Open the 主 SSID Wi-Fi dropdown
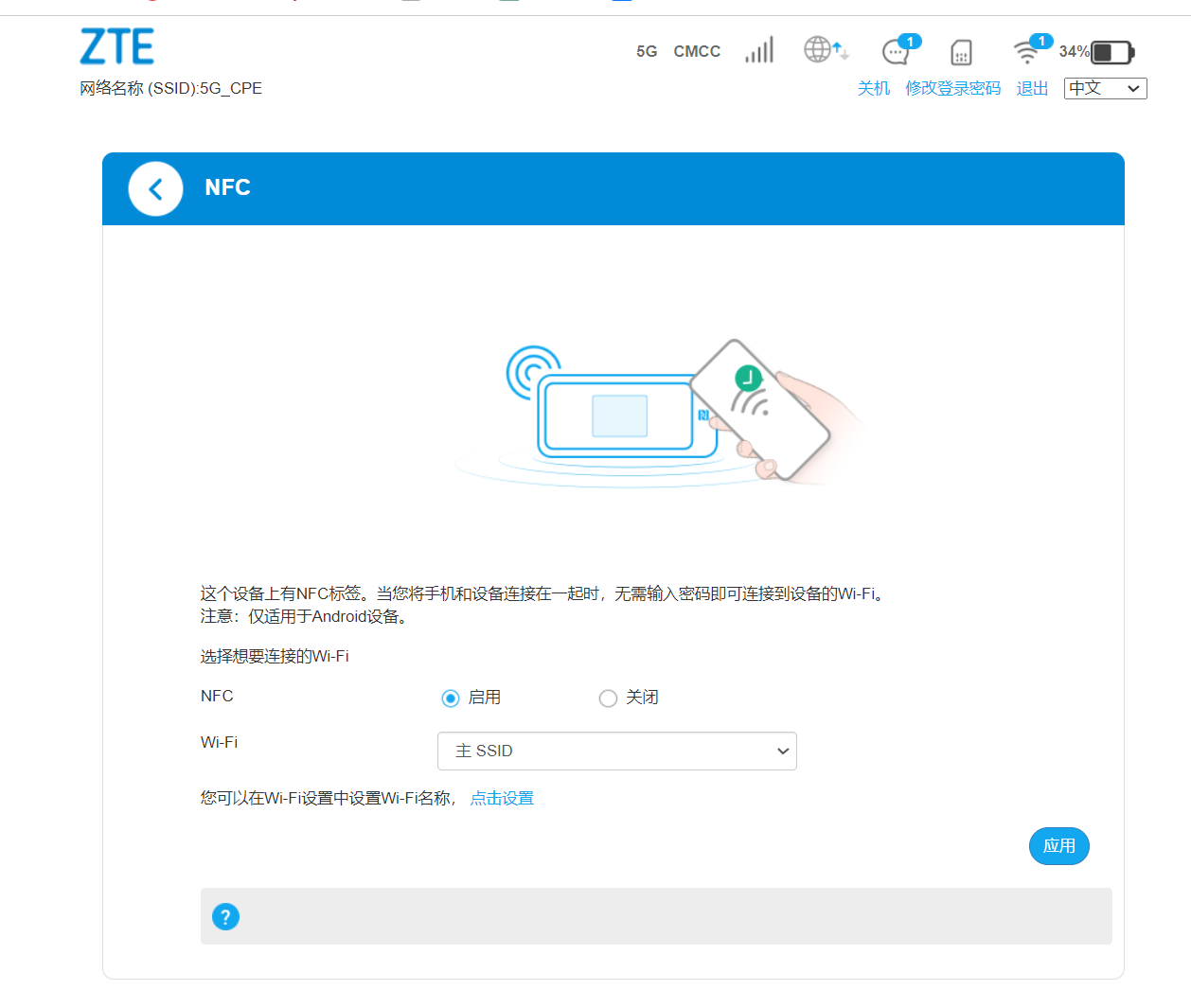Screen dimensions: 1191x1008 pos(616,751)
